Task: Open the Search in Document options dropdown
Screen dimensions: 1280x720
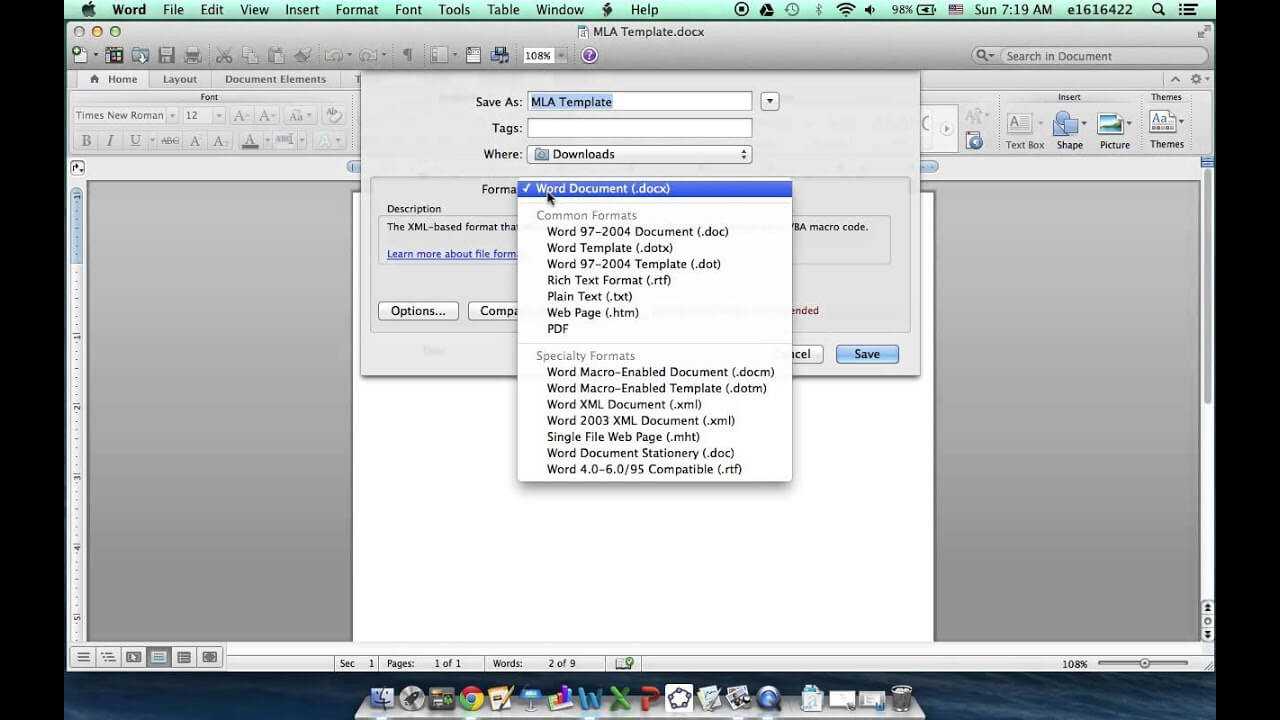Action: (985, 56)
